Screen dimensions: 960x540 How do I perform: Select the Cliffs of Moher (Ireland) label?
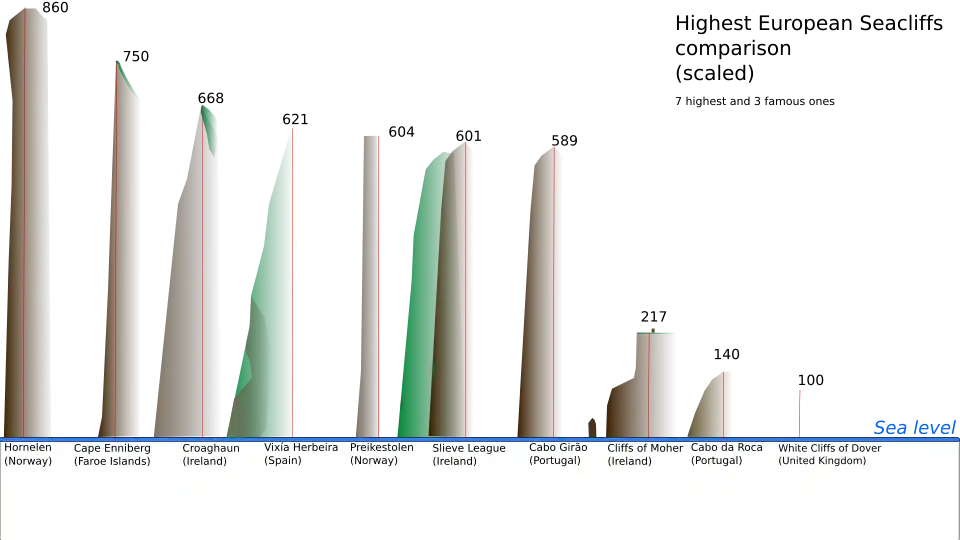[x=644, y=455]
